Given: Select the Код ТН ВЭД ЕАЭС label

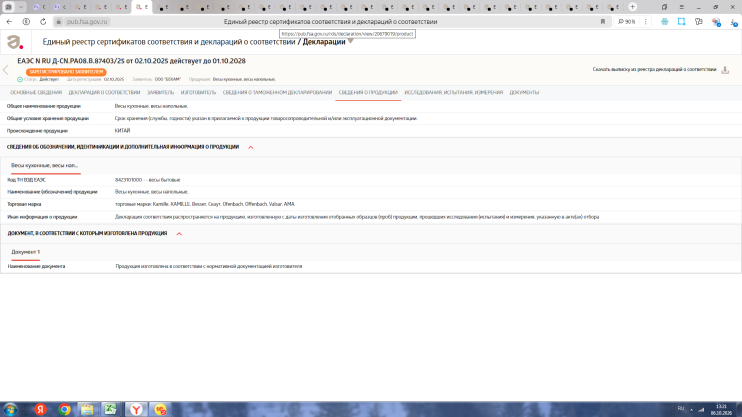Looking at the screenshot, I should 26,180.
